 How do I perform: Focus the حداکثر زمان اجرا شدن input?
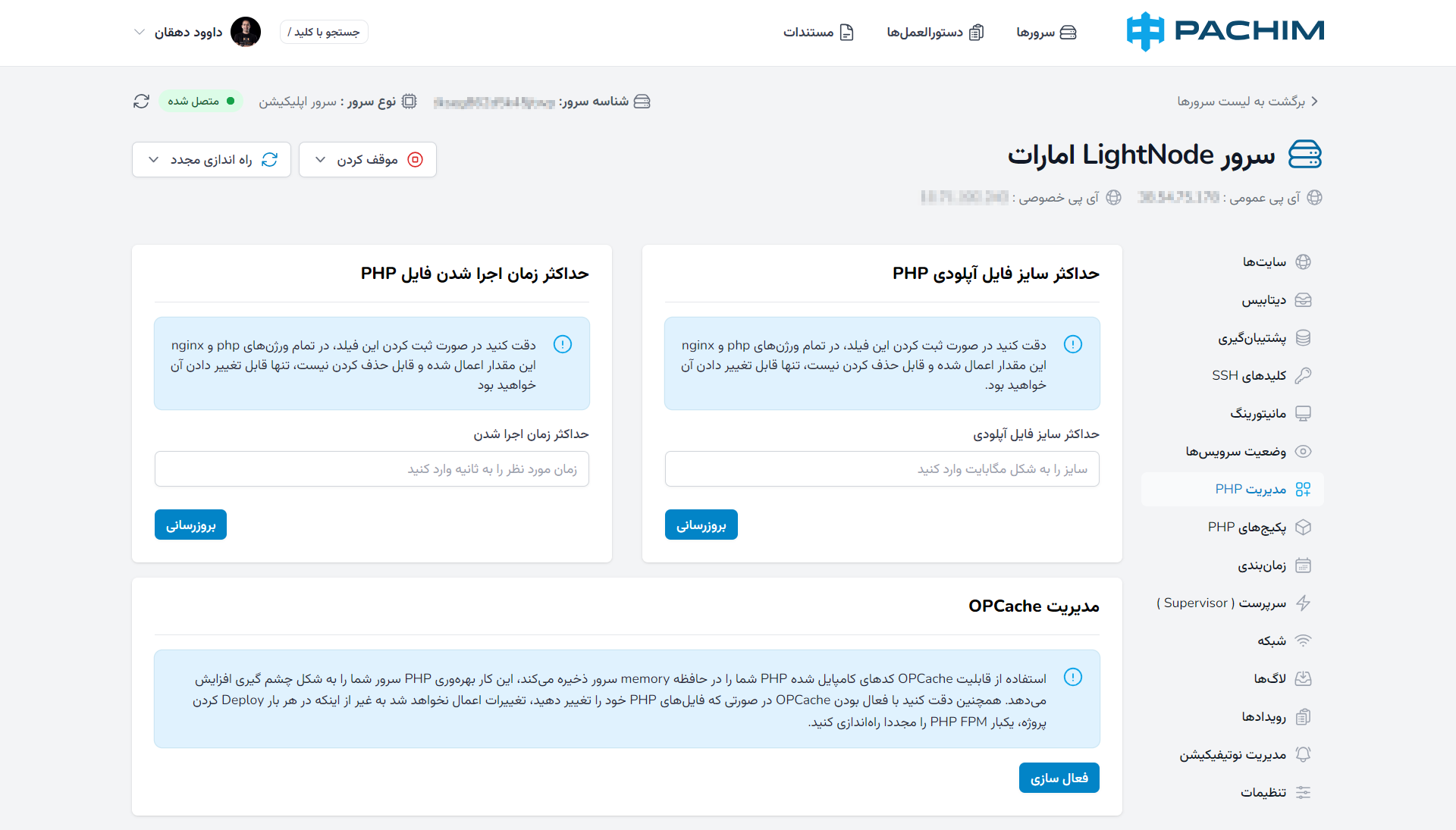[x=372, y=469]
